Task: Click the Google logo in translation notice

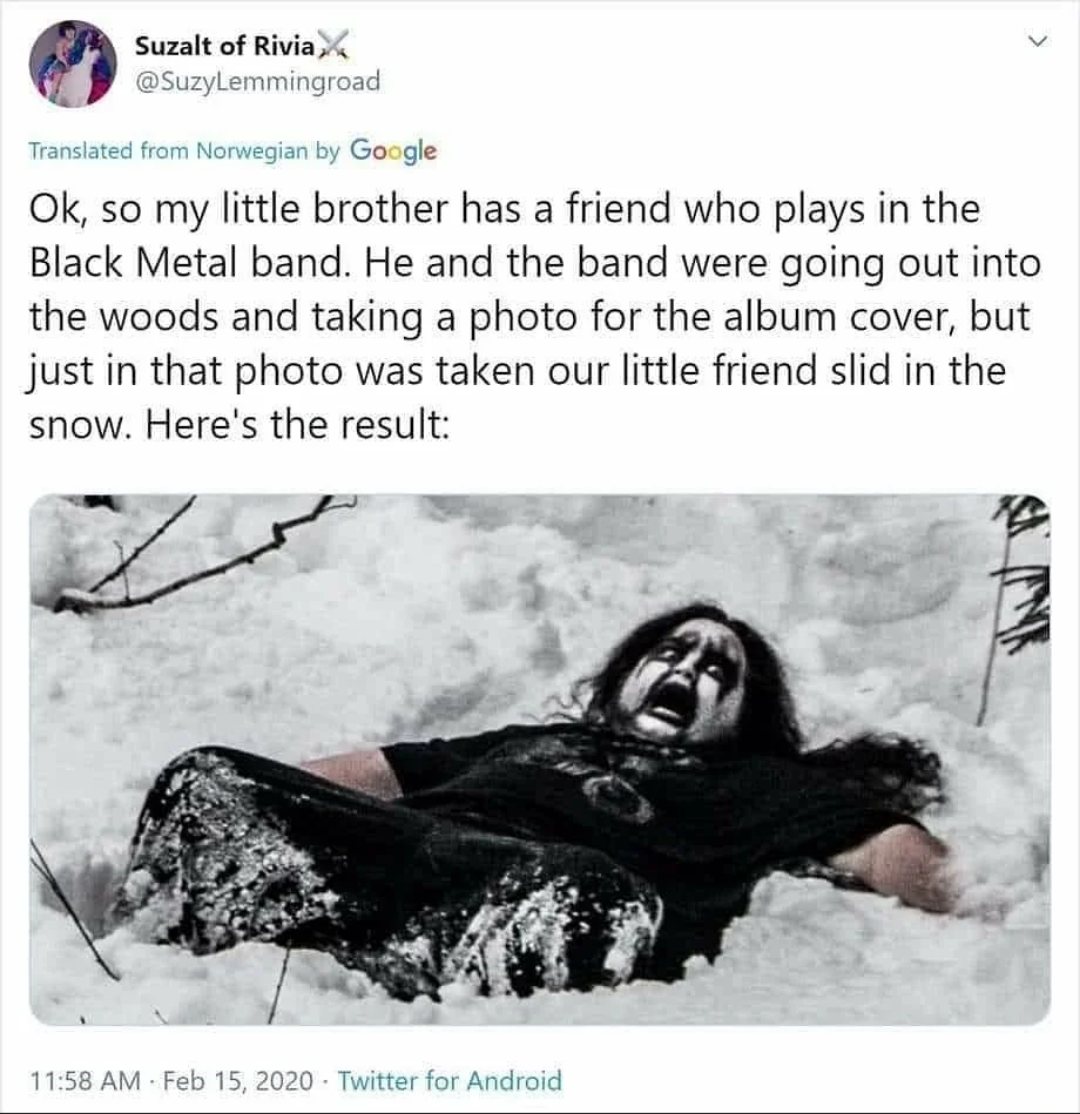Action: coord(394,150)
